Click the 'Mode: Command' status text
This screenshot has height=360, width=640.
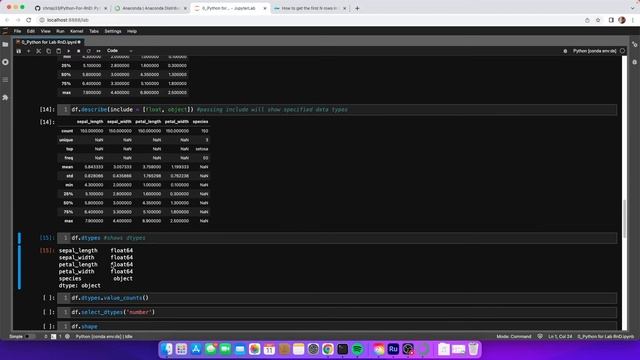pyautogui.click(x=514, y=336)
